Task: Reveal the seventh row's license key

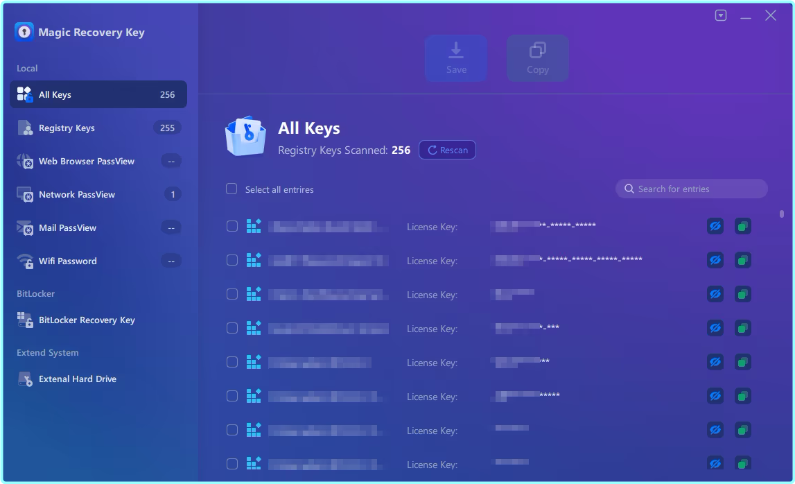Action: tap(715, 430)
